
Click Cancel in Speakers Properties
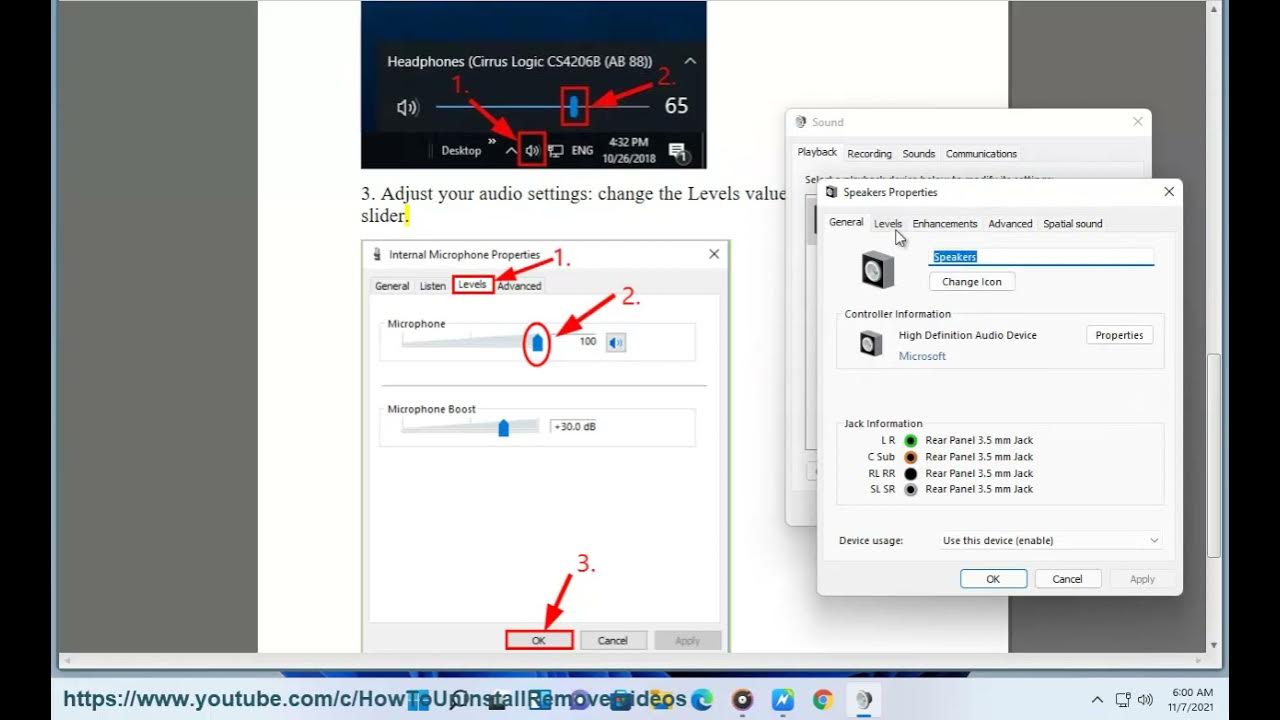click(x=1067, y=579)
